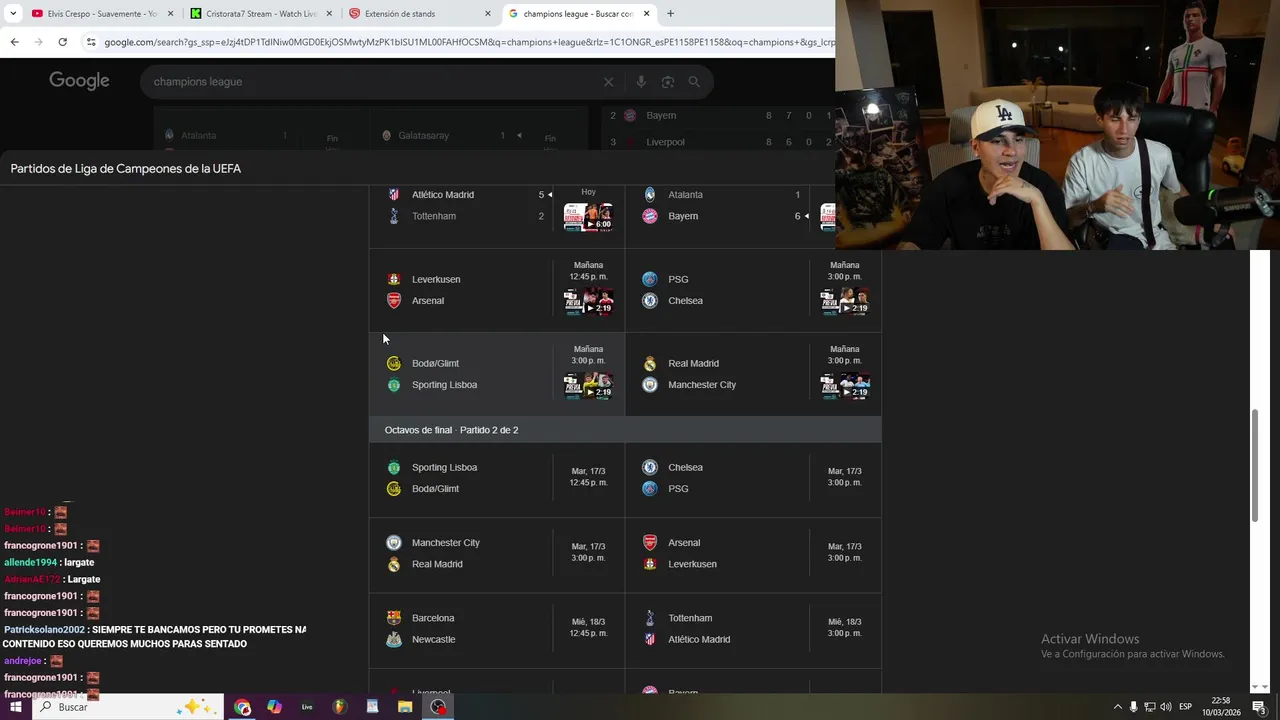Screen dimensions: 1280x720
Task: Open Barcelona vs Newcastle match
Action: pos(497,629)
